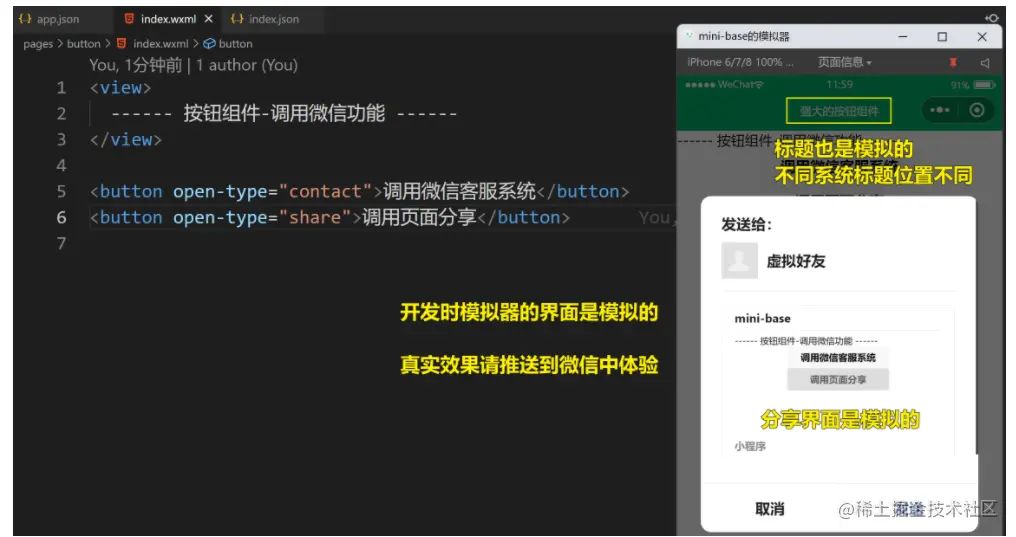Click the "share" attribute value in code

pos(314,217)
